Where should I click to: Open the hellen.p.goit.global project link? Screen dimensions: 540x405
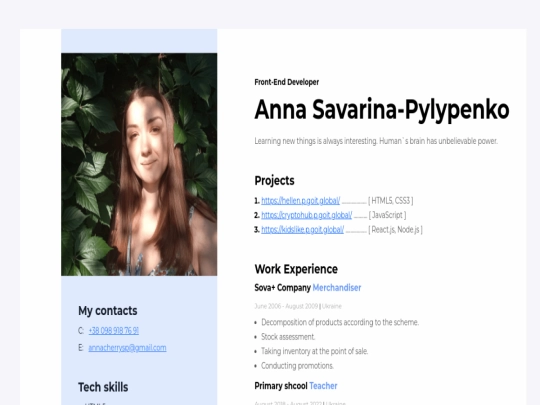(x=300, y=201)
